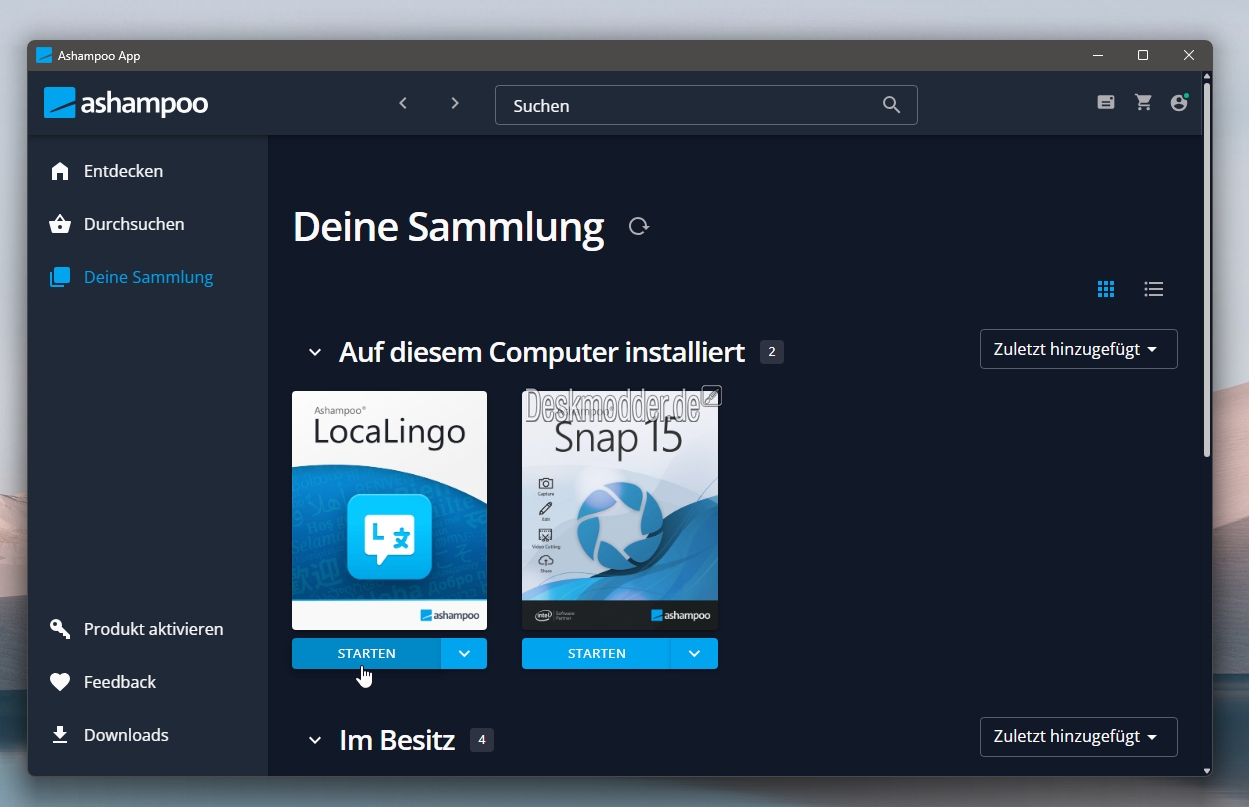Click the Snap 15 product cover
Image resolution: width=1249 pixels, height=807 pixels.
(620, 510)
